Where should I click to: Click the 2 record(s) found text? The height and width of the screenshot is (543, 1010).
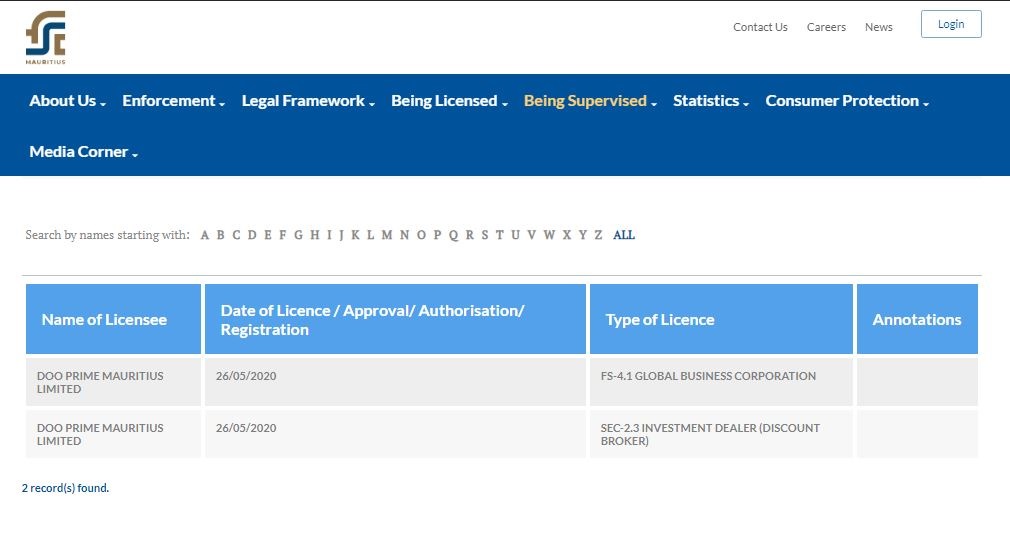click(65, 488)
